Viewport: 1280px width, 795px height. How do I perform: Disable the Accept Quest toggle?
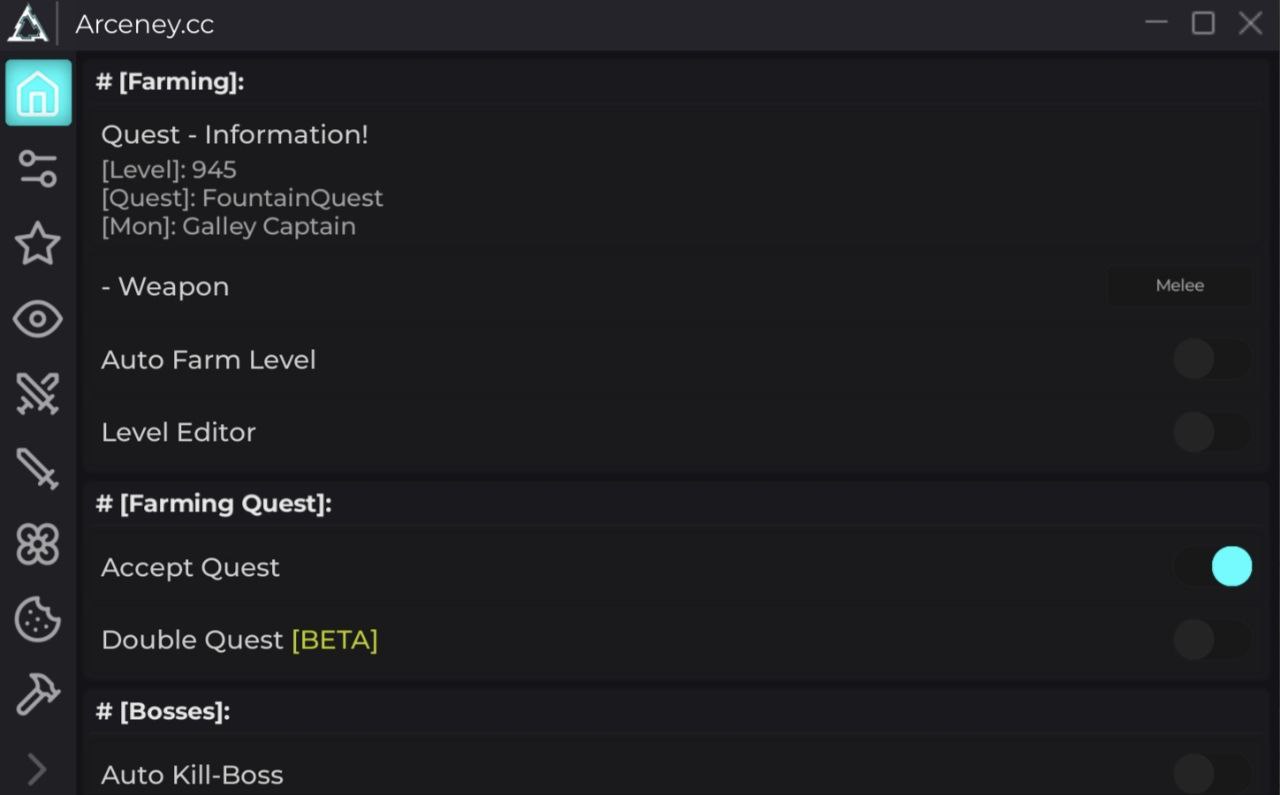(x=1212, y=567)
